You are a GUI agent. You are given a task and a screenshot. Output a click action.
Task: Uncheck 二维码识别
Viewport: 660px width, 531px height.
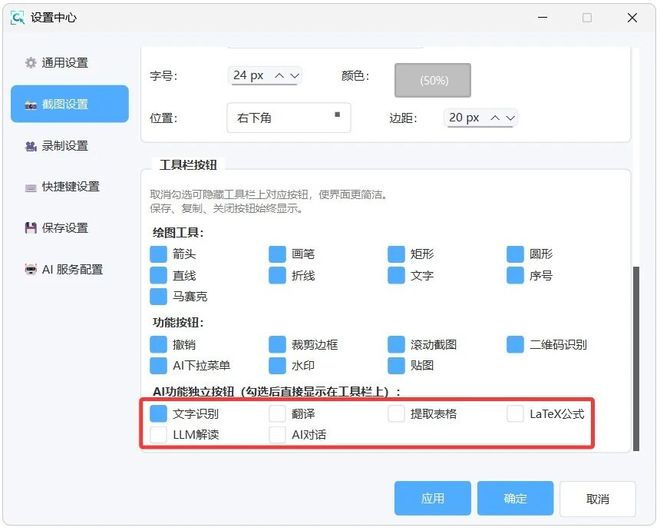[515, 345]
